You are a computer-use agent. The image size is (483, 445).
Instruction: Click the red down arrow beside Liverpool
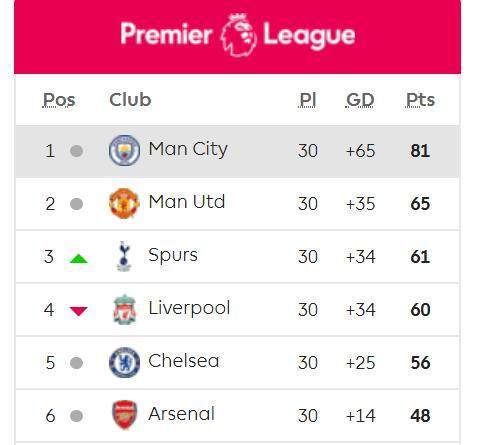coord(79,311)
